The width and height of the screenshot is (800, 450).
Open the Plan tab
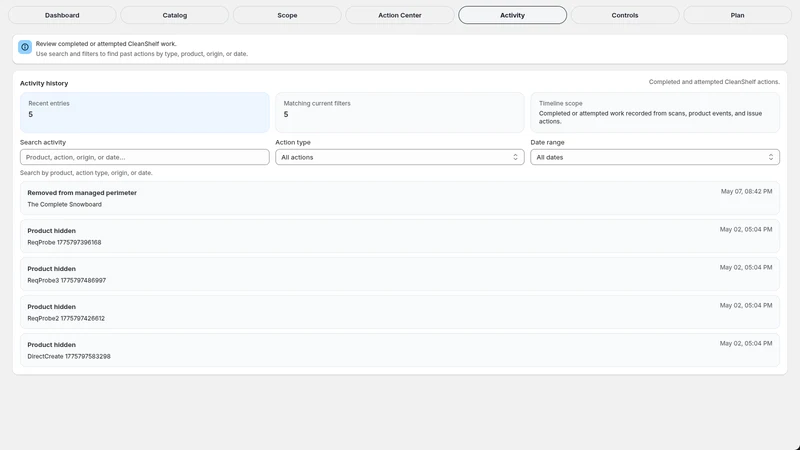point(737,15)
